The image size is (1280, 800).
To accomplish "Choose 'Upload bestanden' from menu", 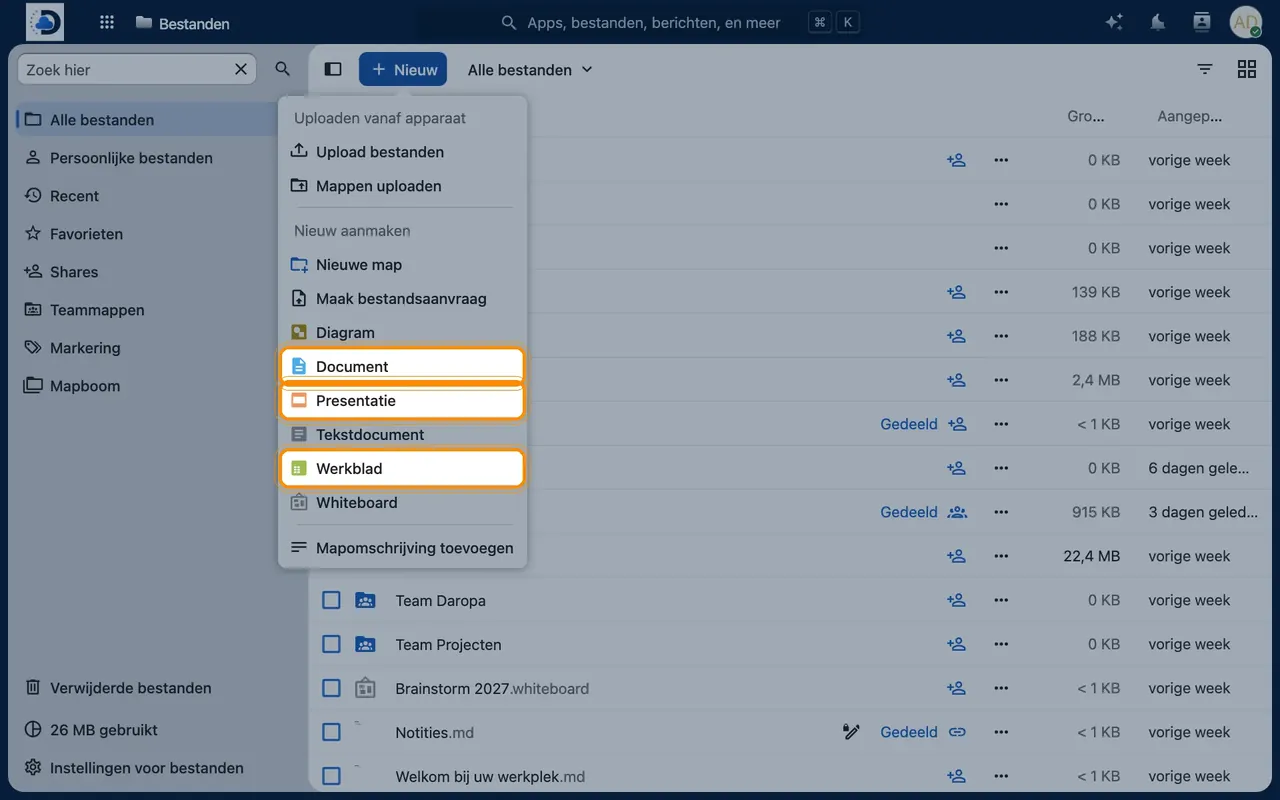I will click(402, 152).
